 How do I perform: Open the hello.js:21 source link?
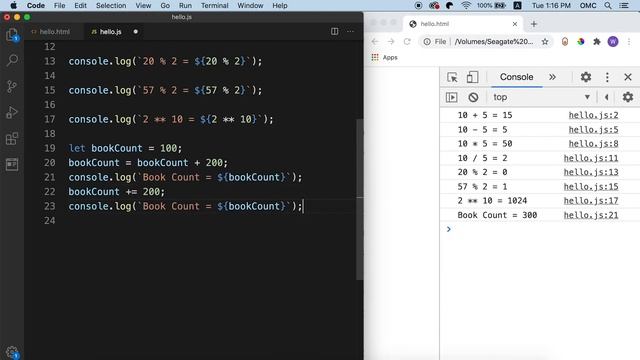click(591, 215)
